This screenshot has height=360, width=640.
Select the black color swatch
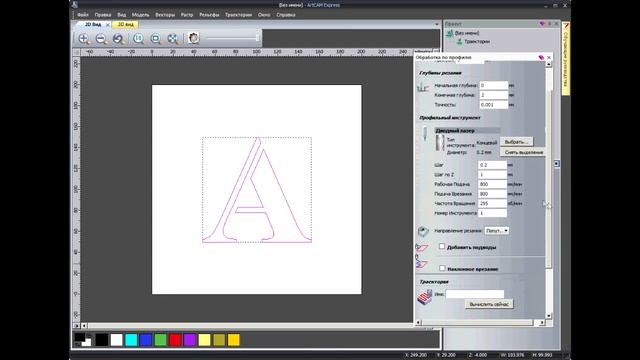pyautogui.click(x=102, y=340)
